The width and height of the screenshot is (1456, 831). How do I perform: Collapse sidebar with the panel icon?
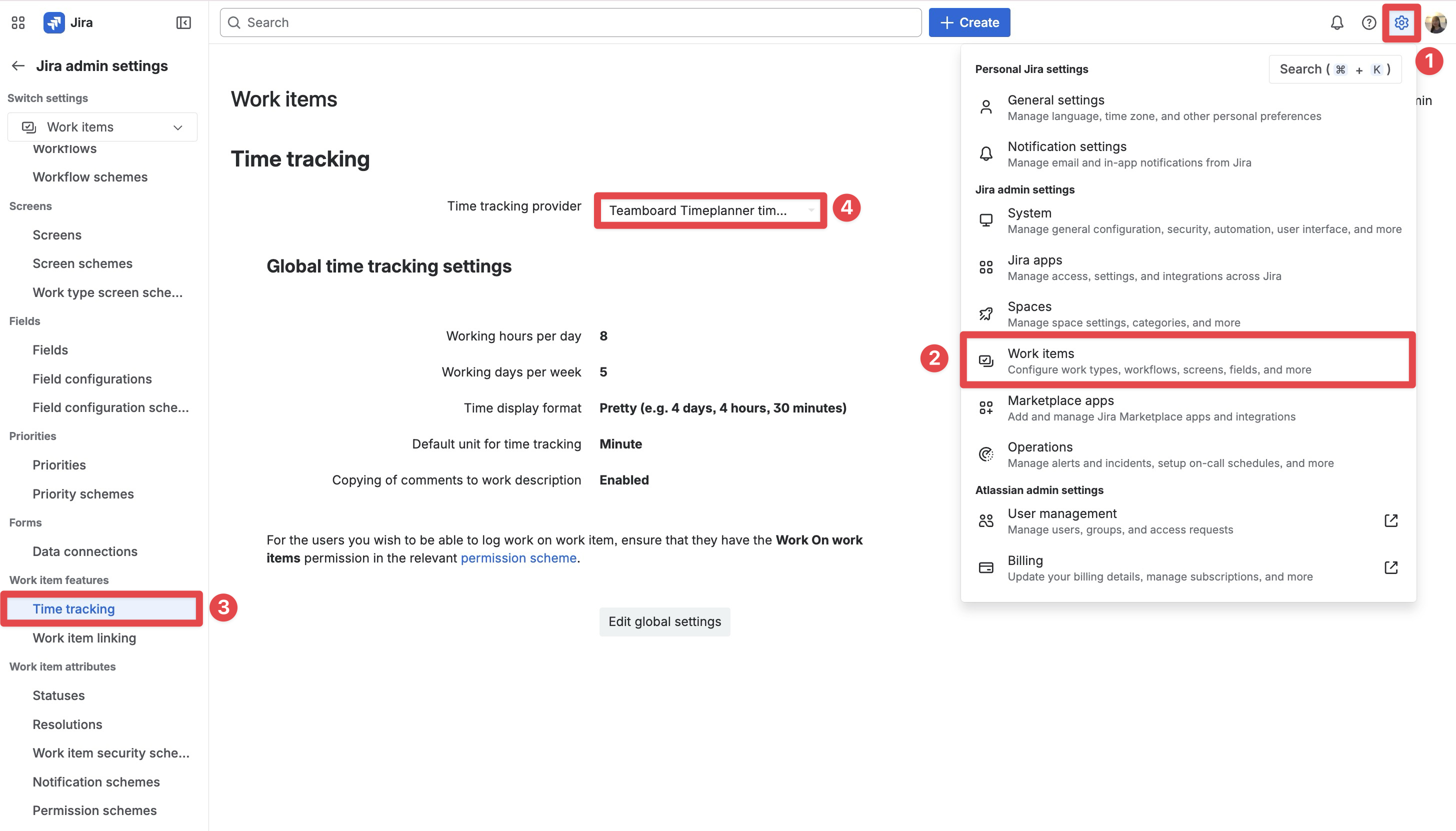pyautogui.click(x=183, y=23)
